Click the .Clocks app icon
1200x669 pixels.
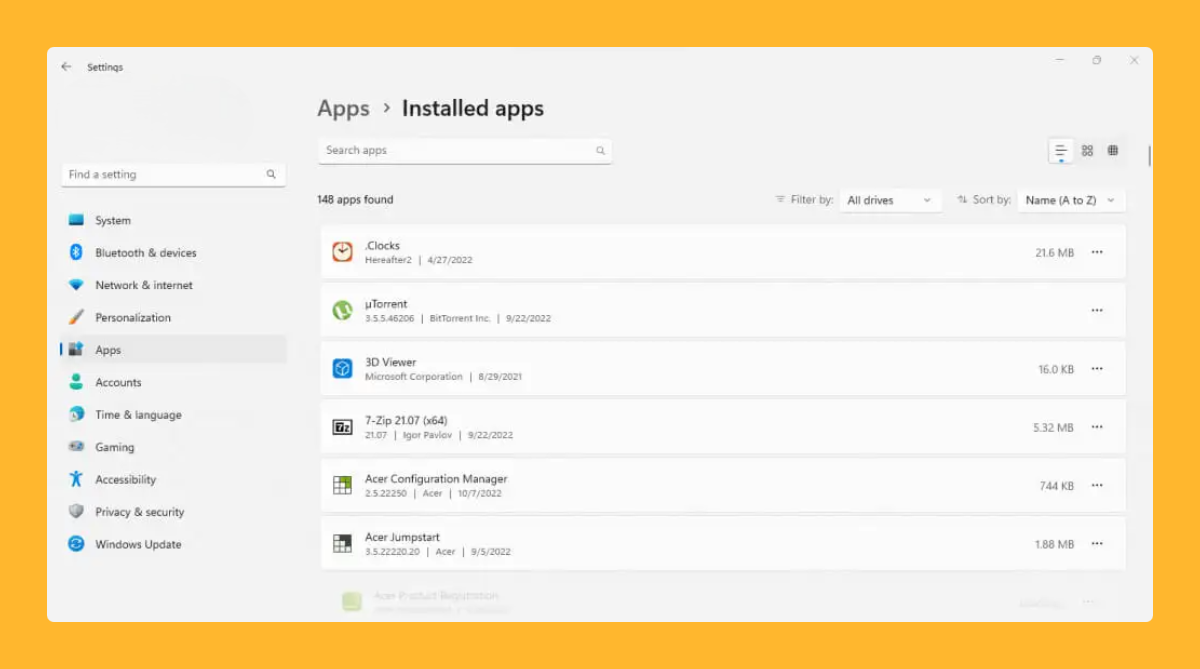click(343, 252)
